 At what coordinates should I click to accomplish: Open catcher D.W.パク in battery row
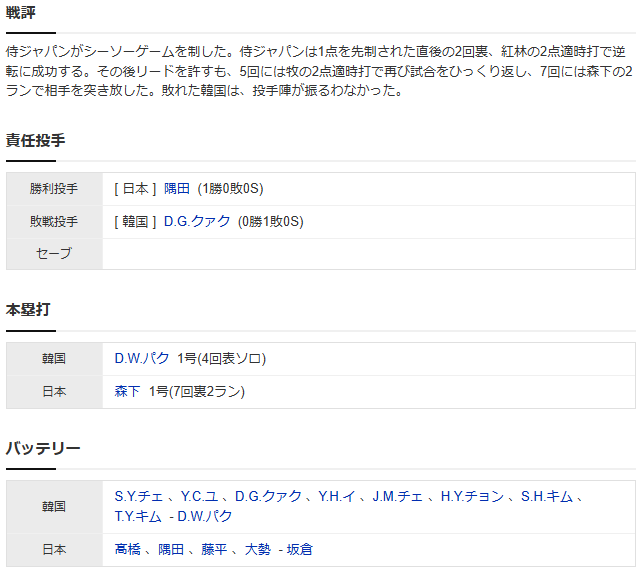[x=204, y=516]
